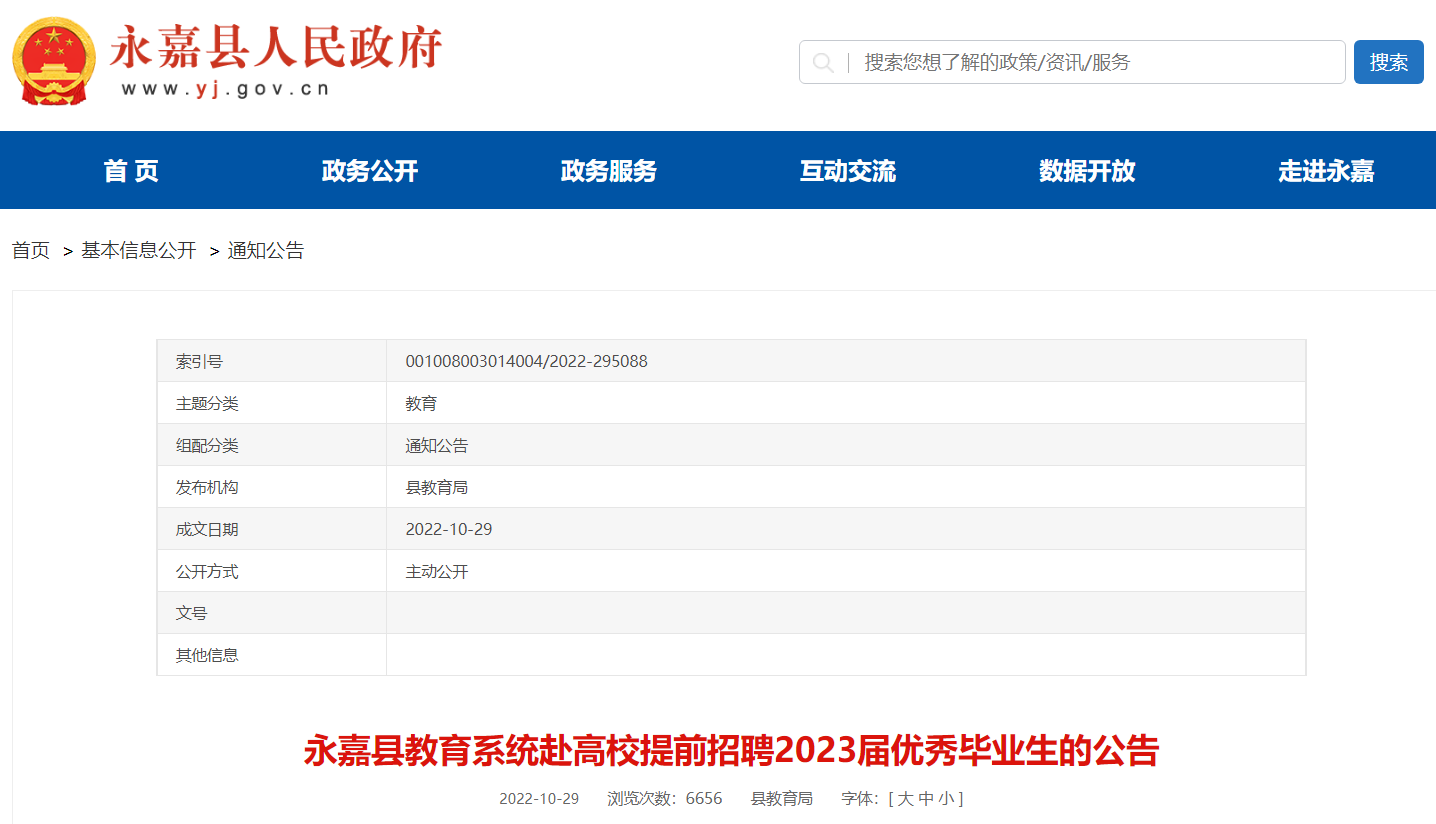The width and height of the screenshot is (1436, 824).
Task: Set font size to 大
Action: pos(905,799)
